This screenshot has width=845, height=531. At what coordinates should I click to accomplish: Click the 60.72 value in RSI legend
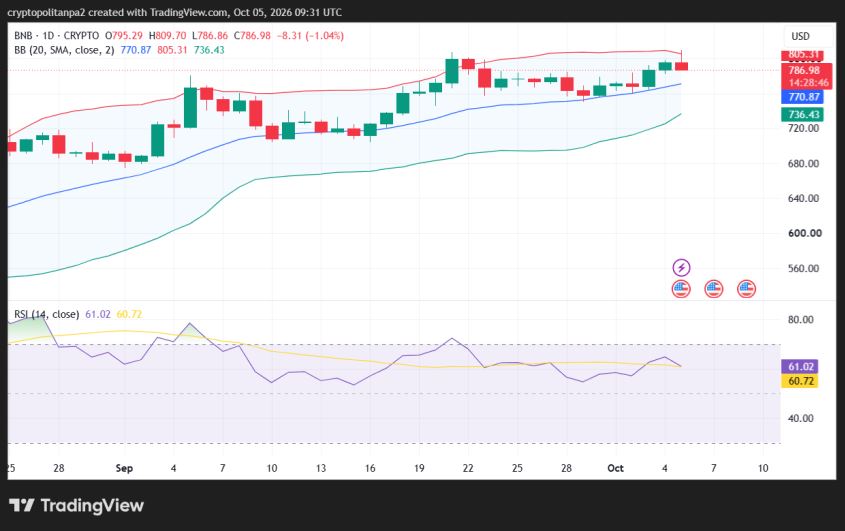(x=129, y=314)
